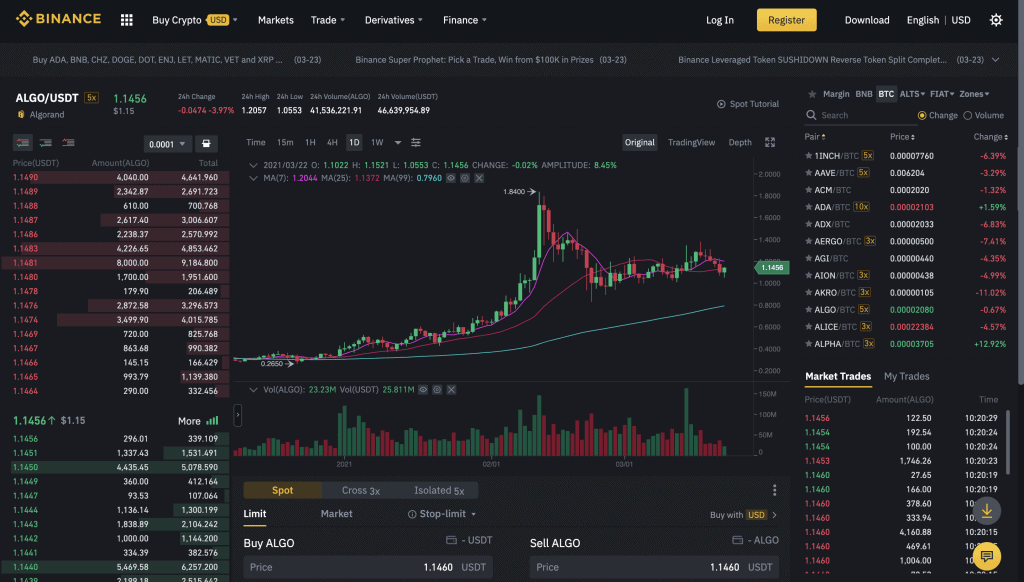Open the Stop-limit order type dropdown

tap(441, 514)
